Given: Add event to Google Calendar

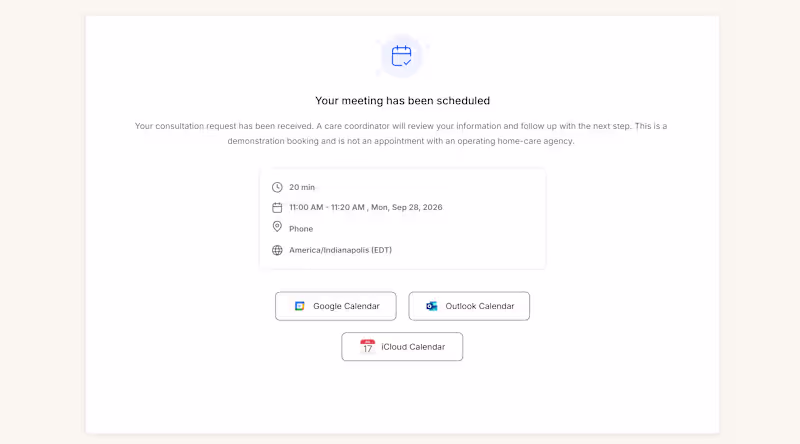Looking at the screenshot, I should 336,306.
